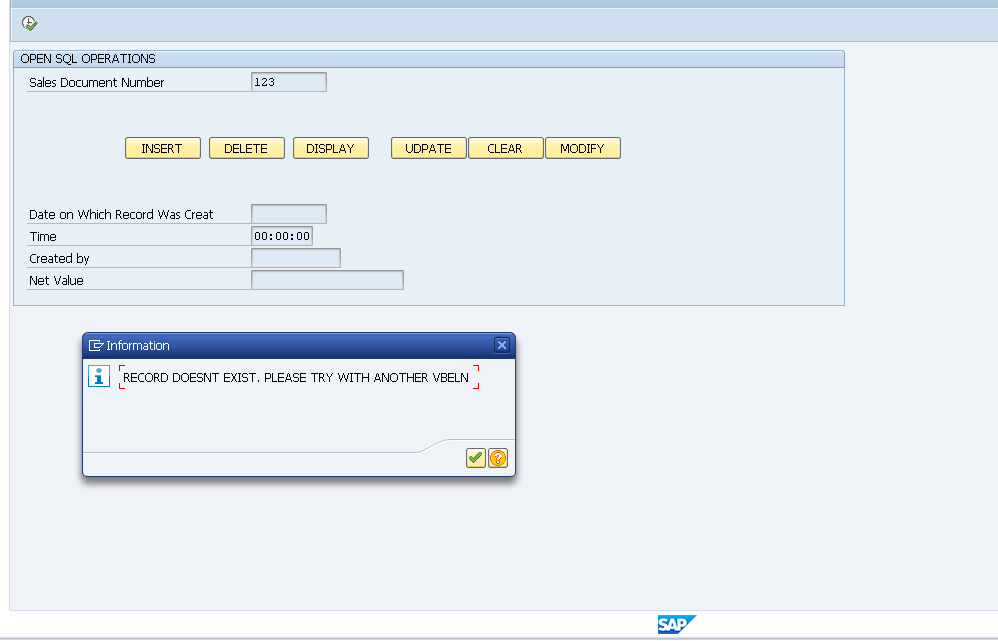
Task: Click the dialog title bar icon beside Information
Action: click(95, 345)
